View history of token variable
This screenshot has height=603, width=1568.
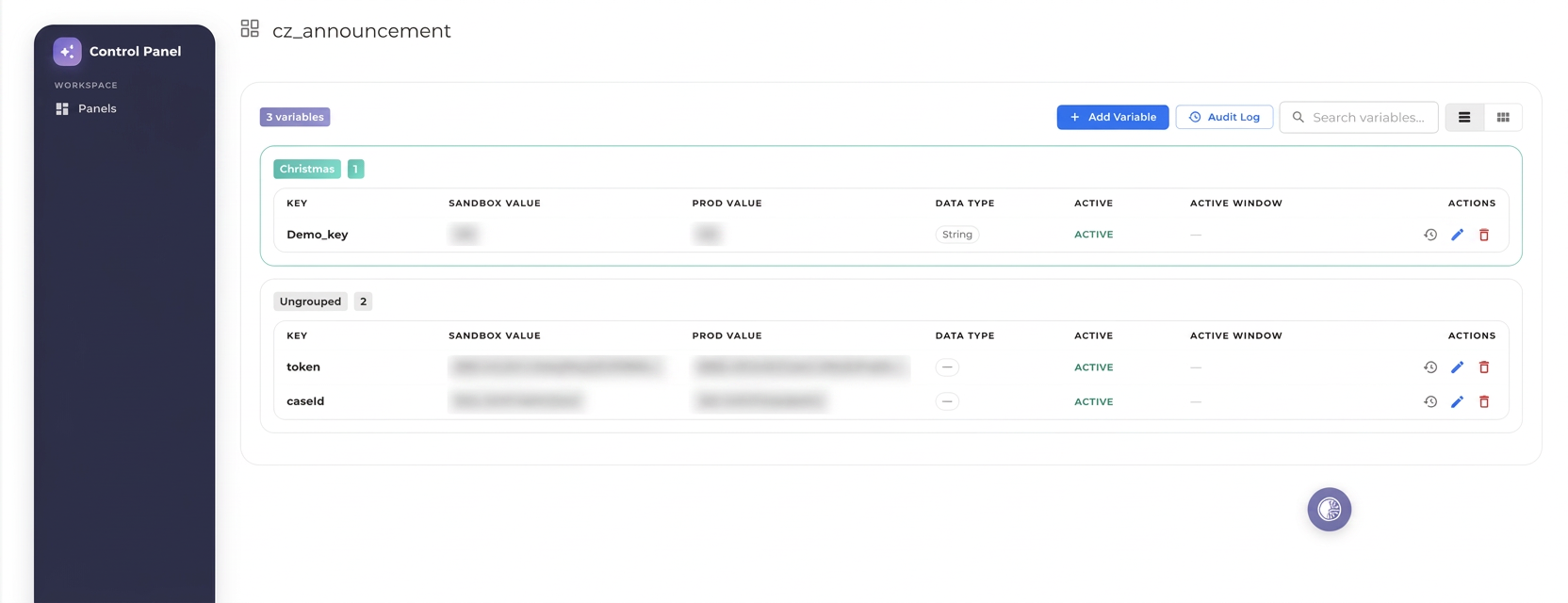[1430, 367]
